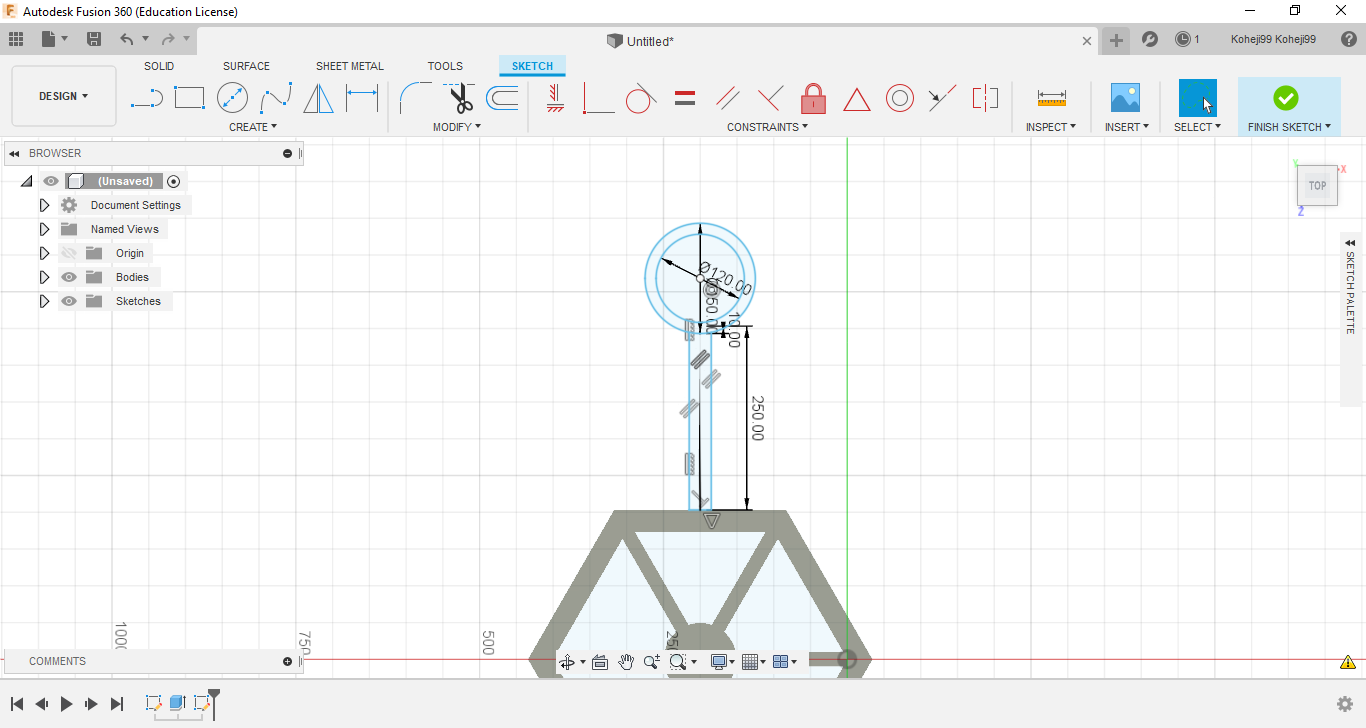1366x728 pixels.
Task: Open the Kohej i99 account menu
Action: (1273, 39)
